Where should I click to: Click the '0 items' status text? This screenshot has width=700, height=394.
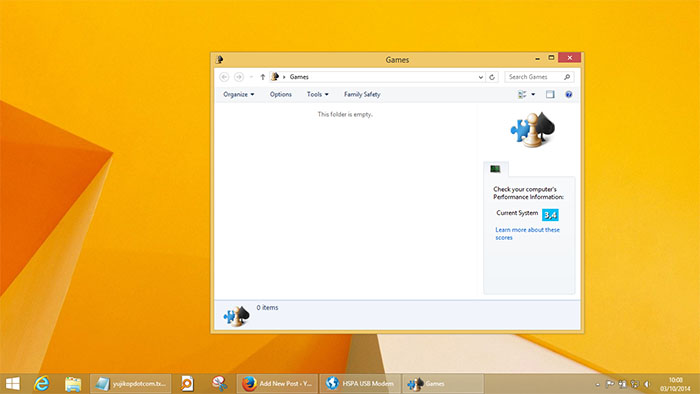point(267,307)
